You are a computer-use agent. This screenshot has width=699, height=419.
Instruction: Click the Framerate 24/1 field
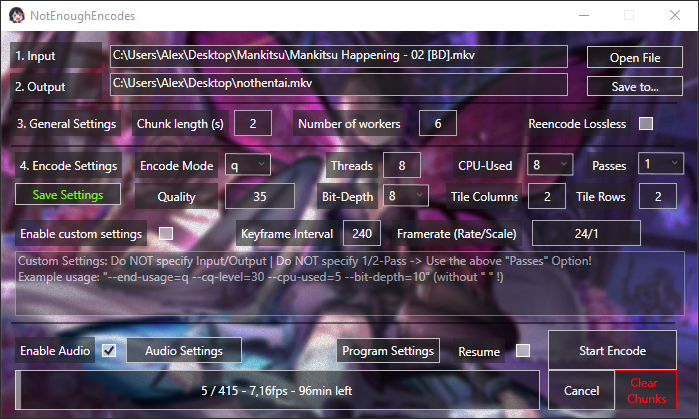click(x=586, y=233)
